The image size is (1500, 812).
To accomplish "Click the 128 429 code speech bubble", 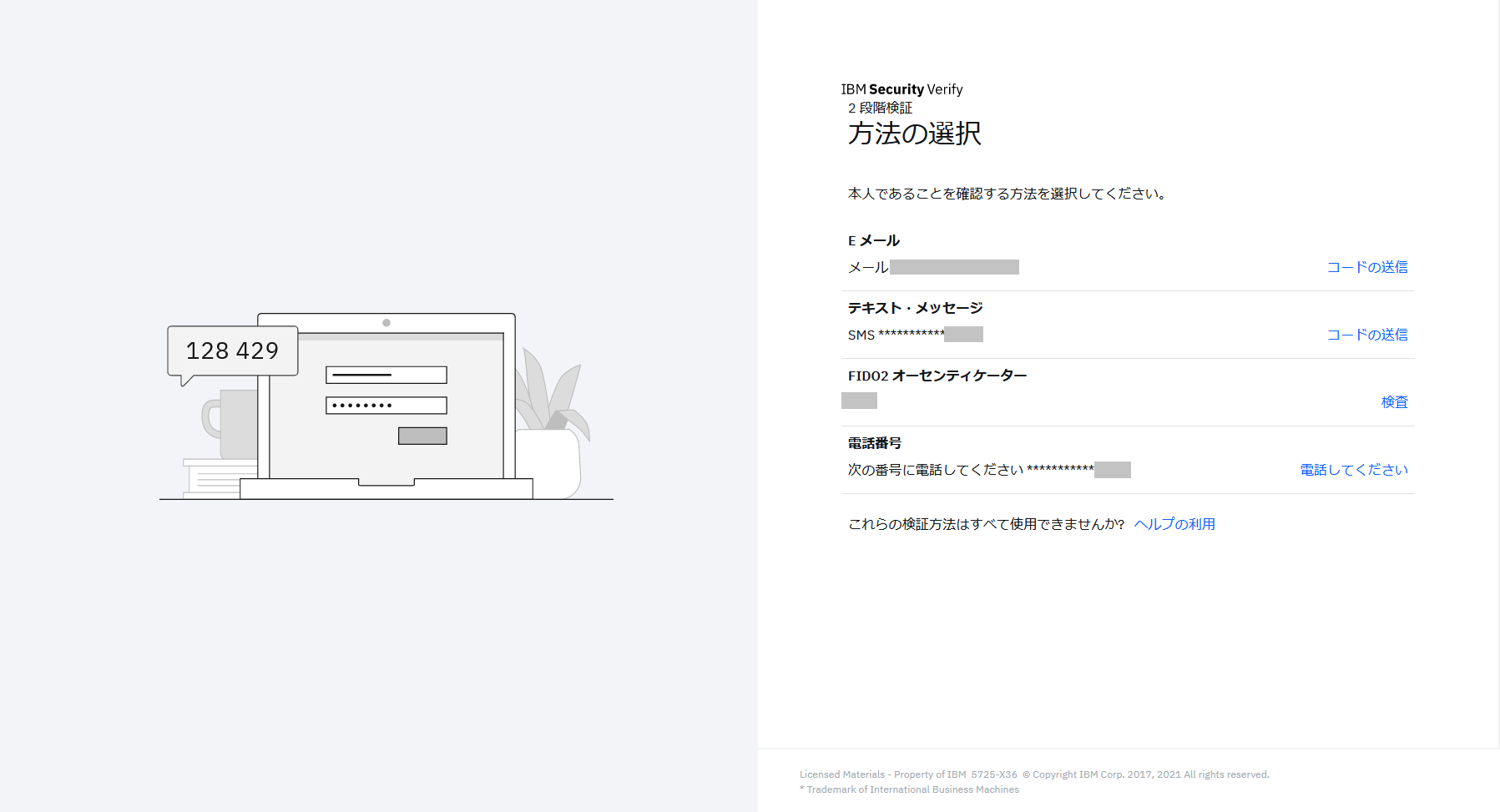I will pyautogui.click(x=232, y=350).
